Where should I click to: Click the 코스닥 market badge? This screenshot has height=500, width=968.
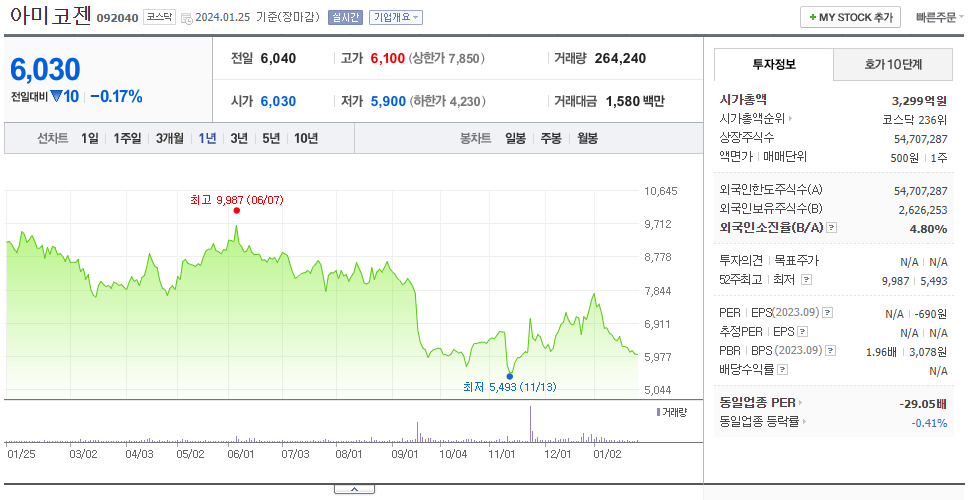click(160, 17)
